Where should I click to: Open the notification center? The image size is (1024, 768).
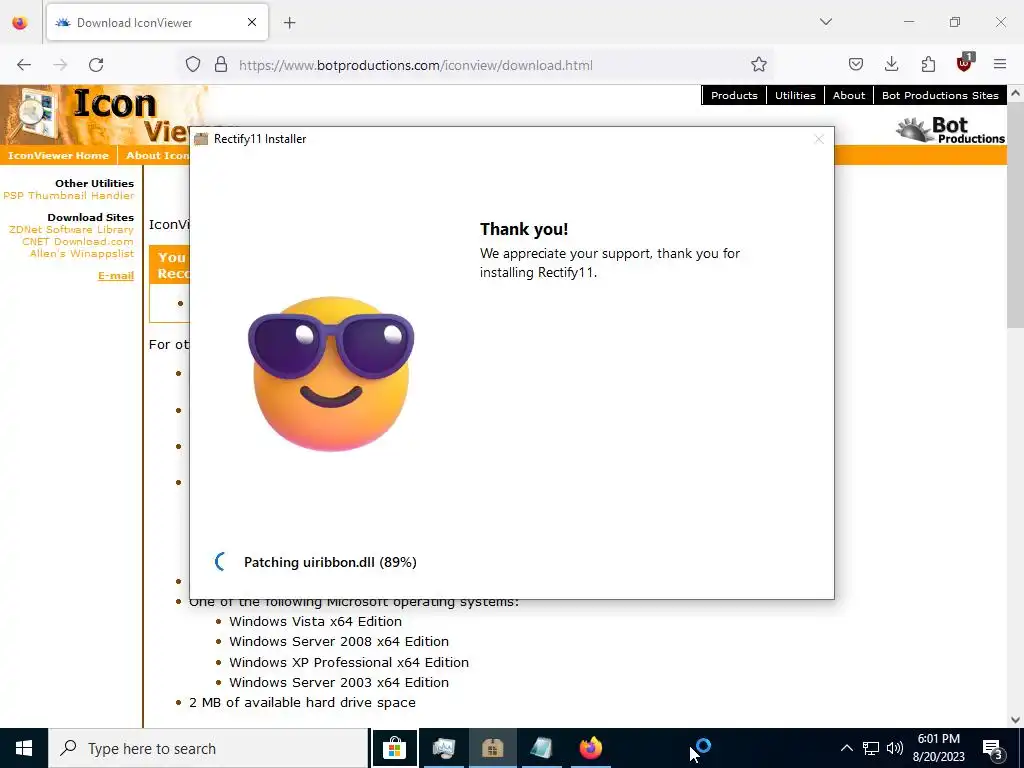click(x=993, y=749)
